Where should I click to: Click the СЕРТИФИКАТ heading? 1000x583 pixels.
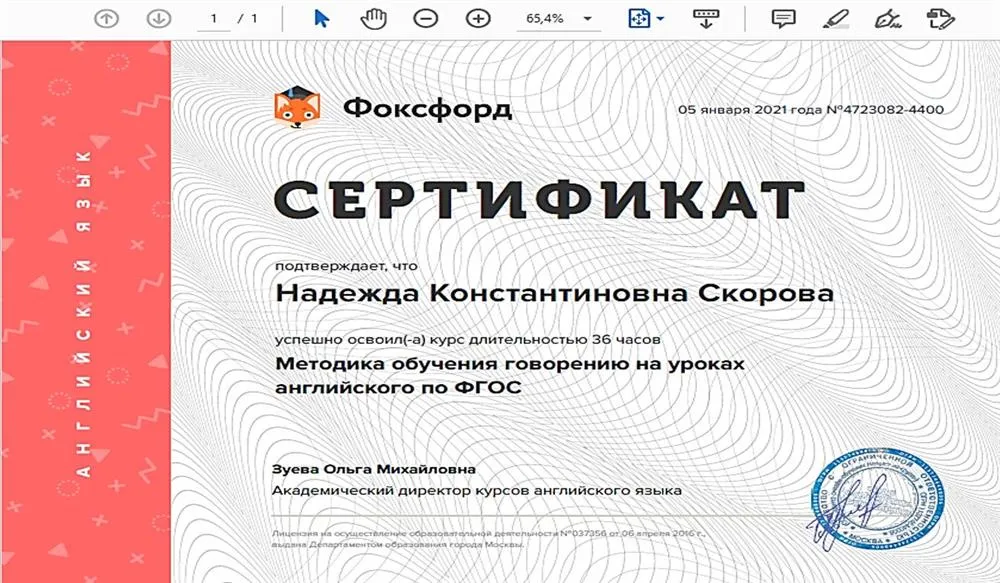(540, 200)
